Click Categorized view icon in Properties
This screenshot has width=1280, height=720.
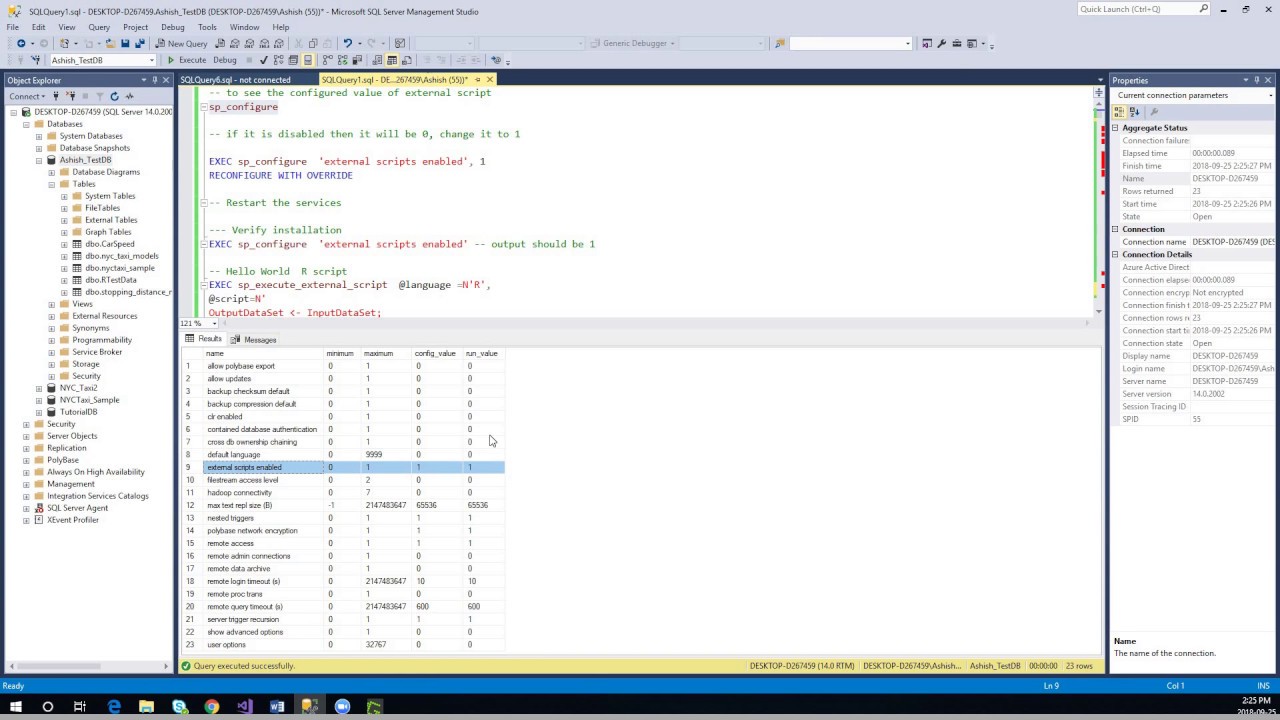coord(1121,112)
